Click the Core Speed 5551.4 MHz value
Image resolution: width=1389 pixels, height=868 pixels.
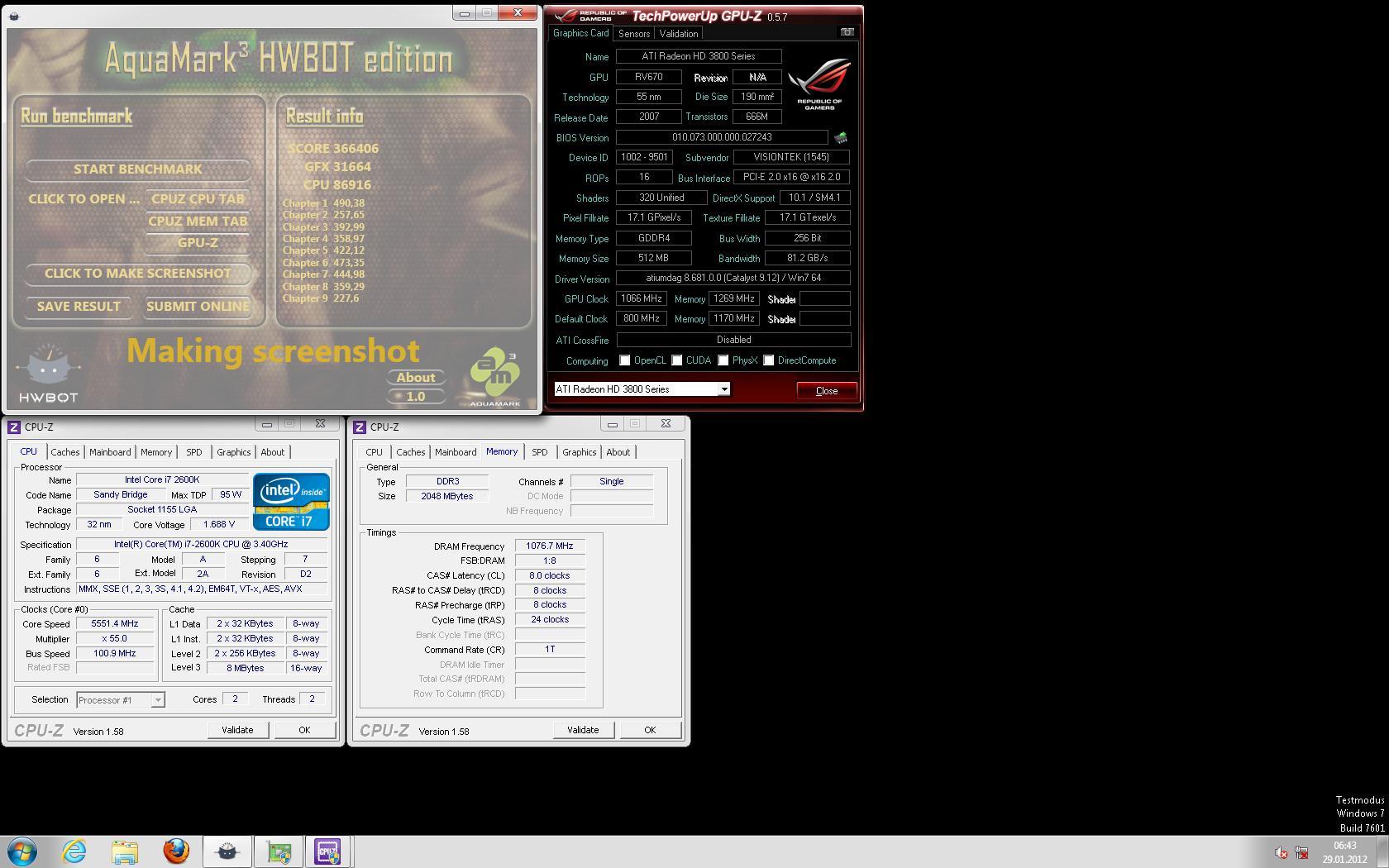pyautogui.click(x=115, y=624)
